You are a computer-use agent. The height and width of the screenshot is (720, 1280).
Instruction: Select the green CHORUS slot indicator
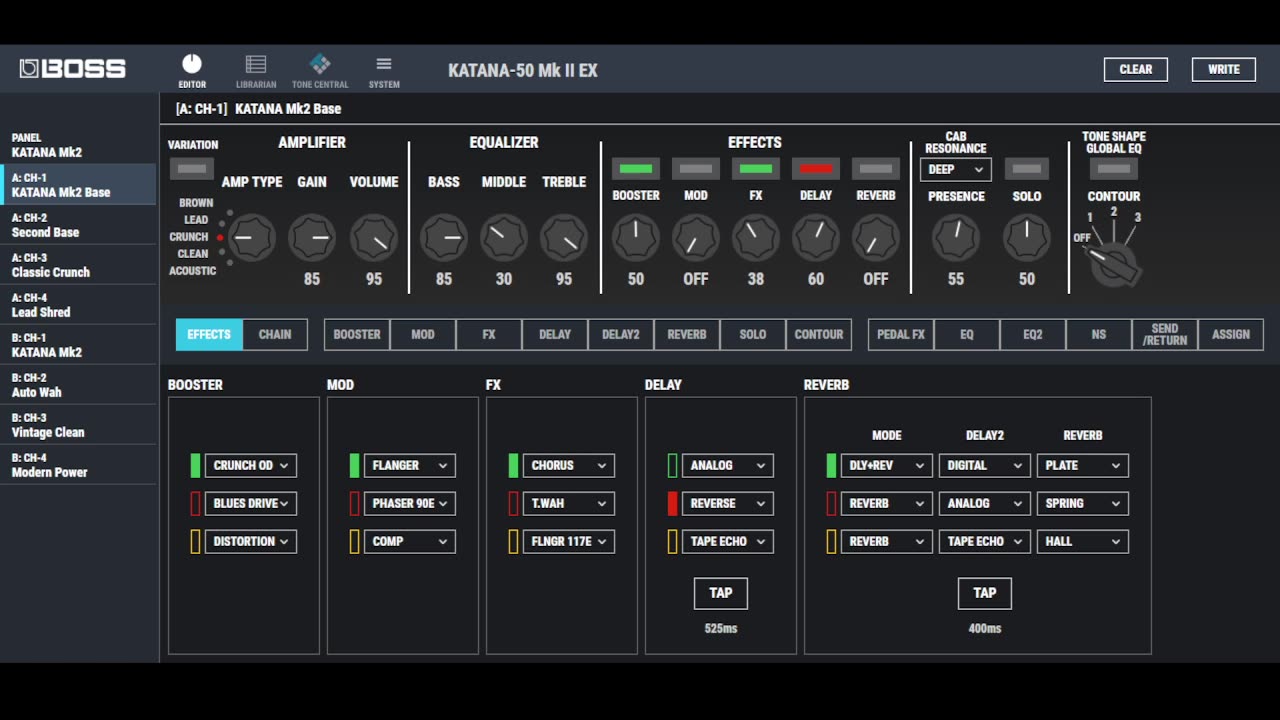(514, 465)
